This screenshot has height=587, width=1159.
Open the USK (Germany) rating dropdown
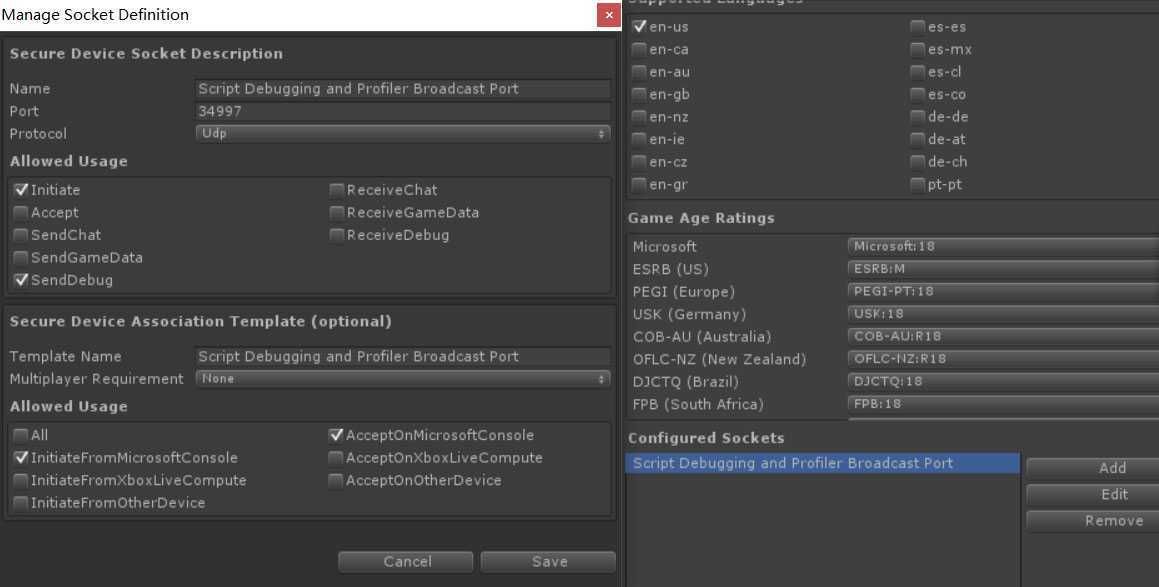pos(1003,313)
